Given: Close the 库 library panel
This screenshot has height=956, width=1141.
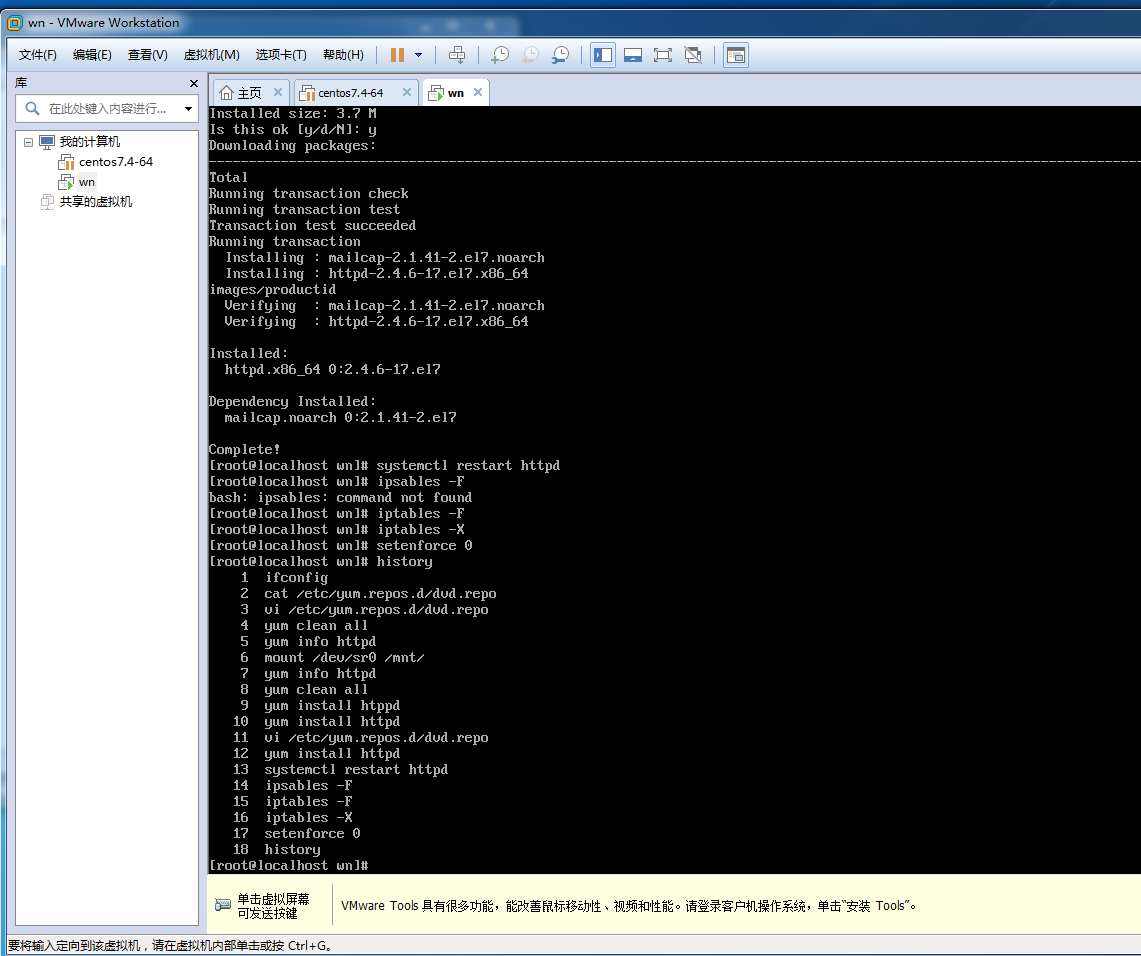Looking at the screenshot, I should 194,83.
